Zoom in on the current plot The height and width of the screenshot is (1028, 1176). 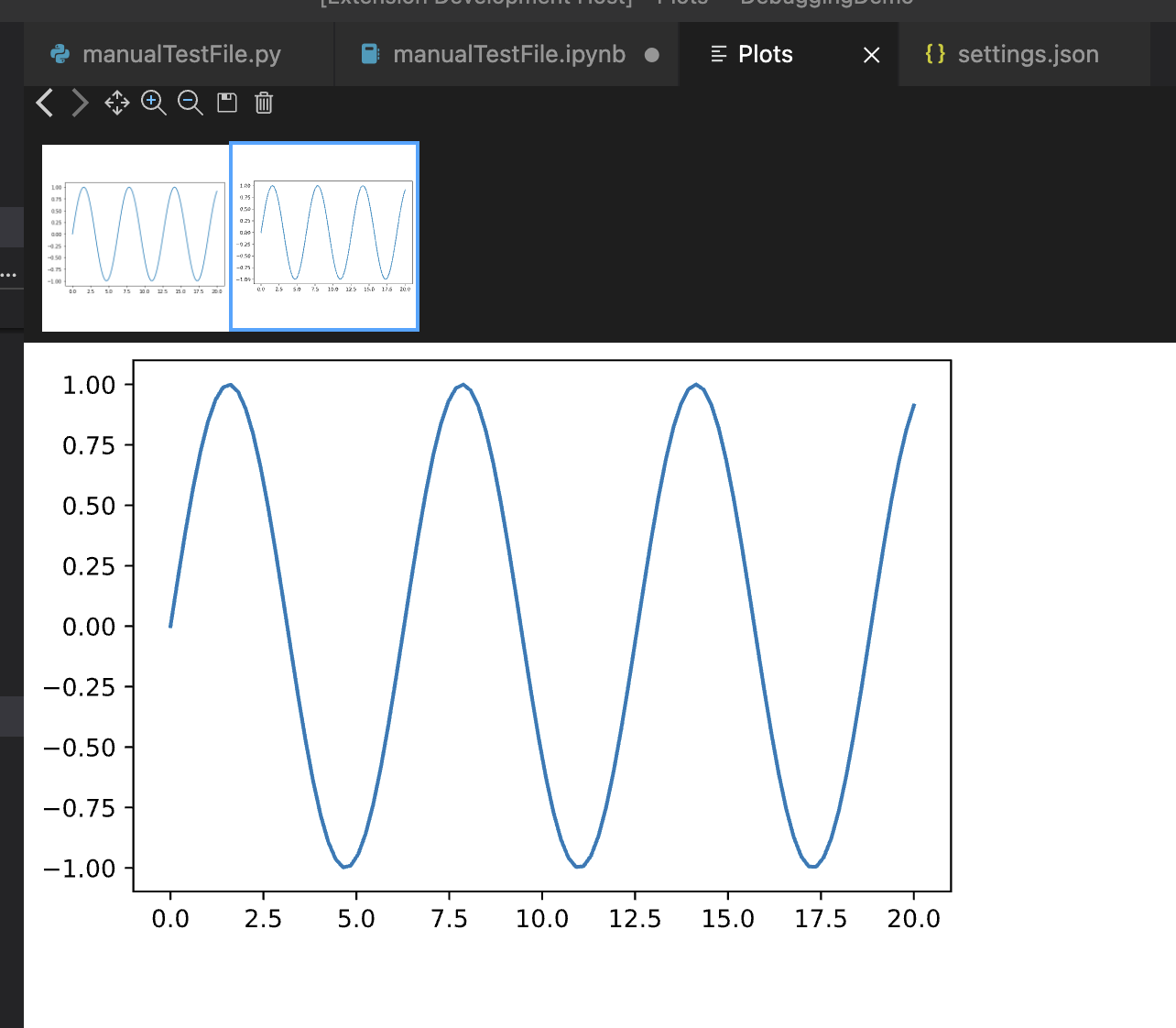pos(153,103)
